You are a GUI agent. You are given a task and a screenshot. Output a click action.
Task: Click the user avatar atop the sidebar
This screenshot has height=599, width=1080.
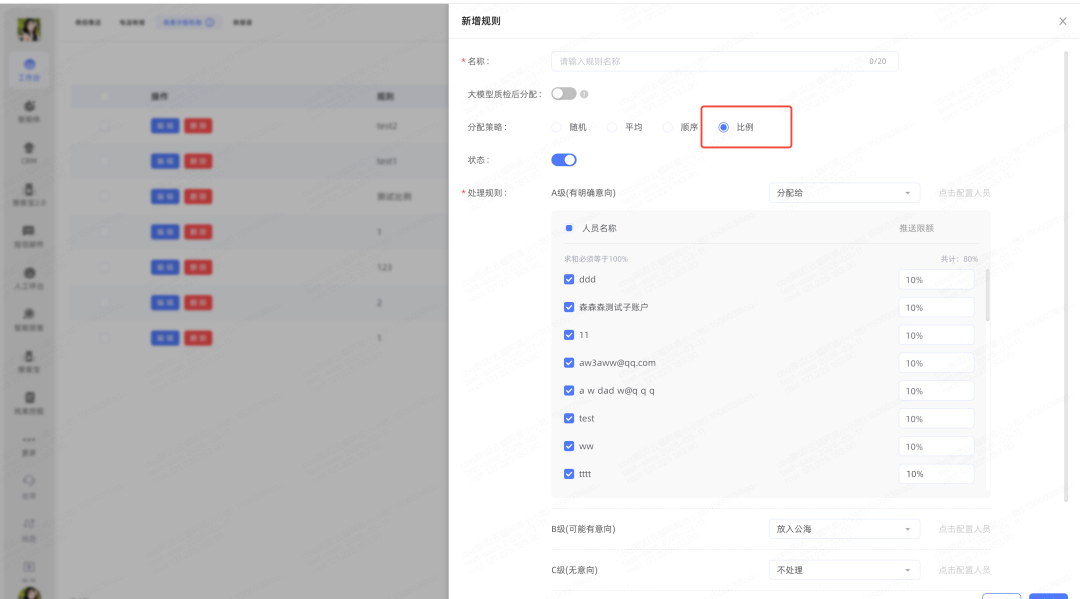pos(29,29)
